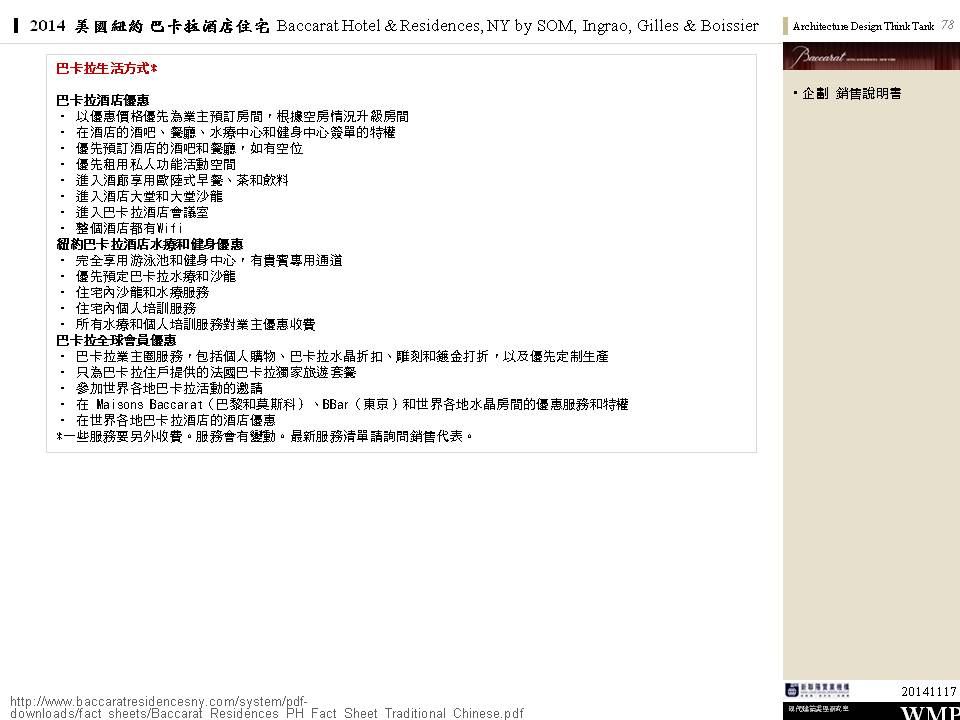Viewport: 960px width, 720px height.
Task: Click the Architecture Design Think Tank header
Action: pyautogui.click(x=863, y=27)
